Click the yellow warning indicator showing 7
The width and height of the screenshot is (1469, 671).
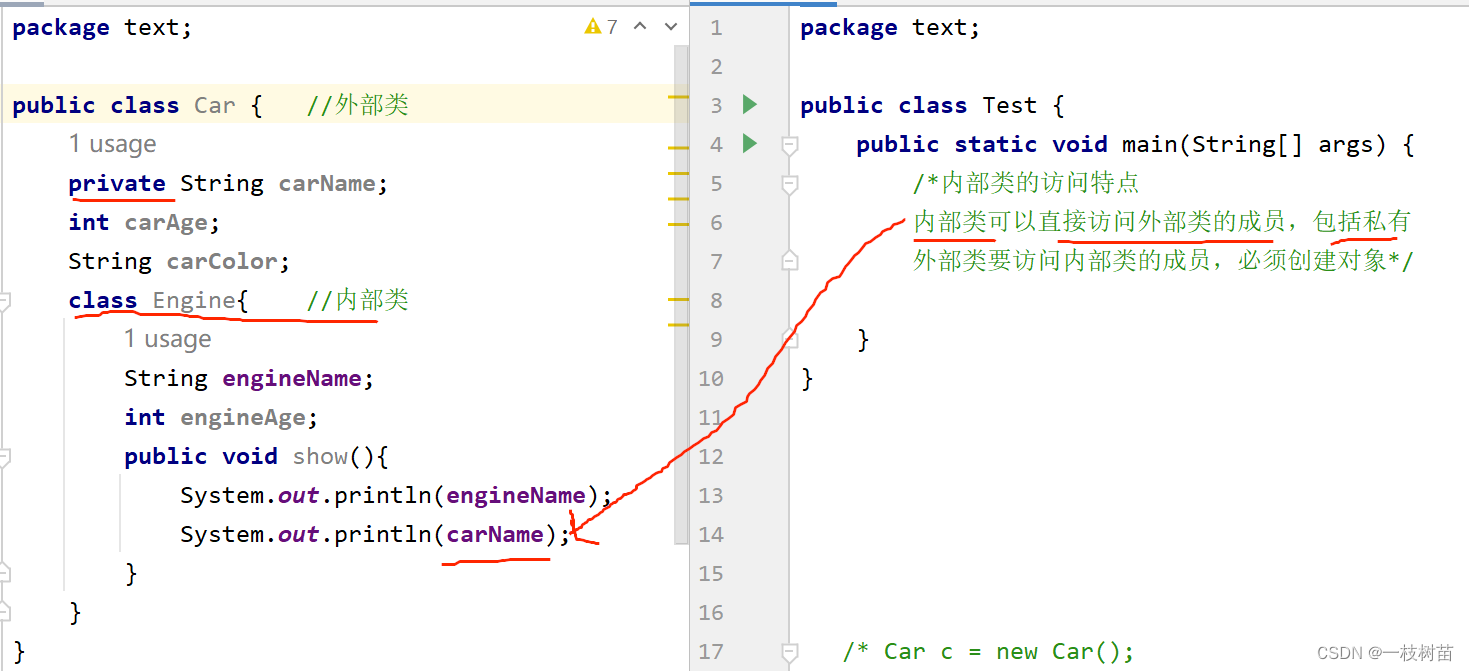[601, 27]
